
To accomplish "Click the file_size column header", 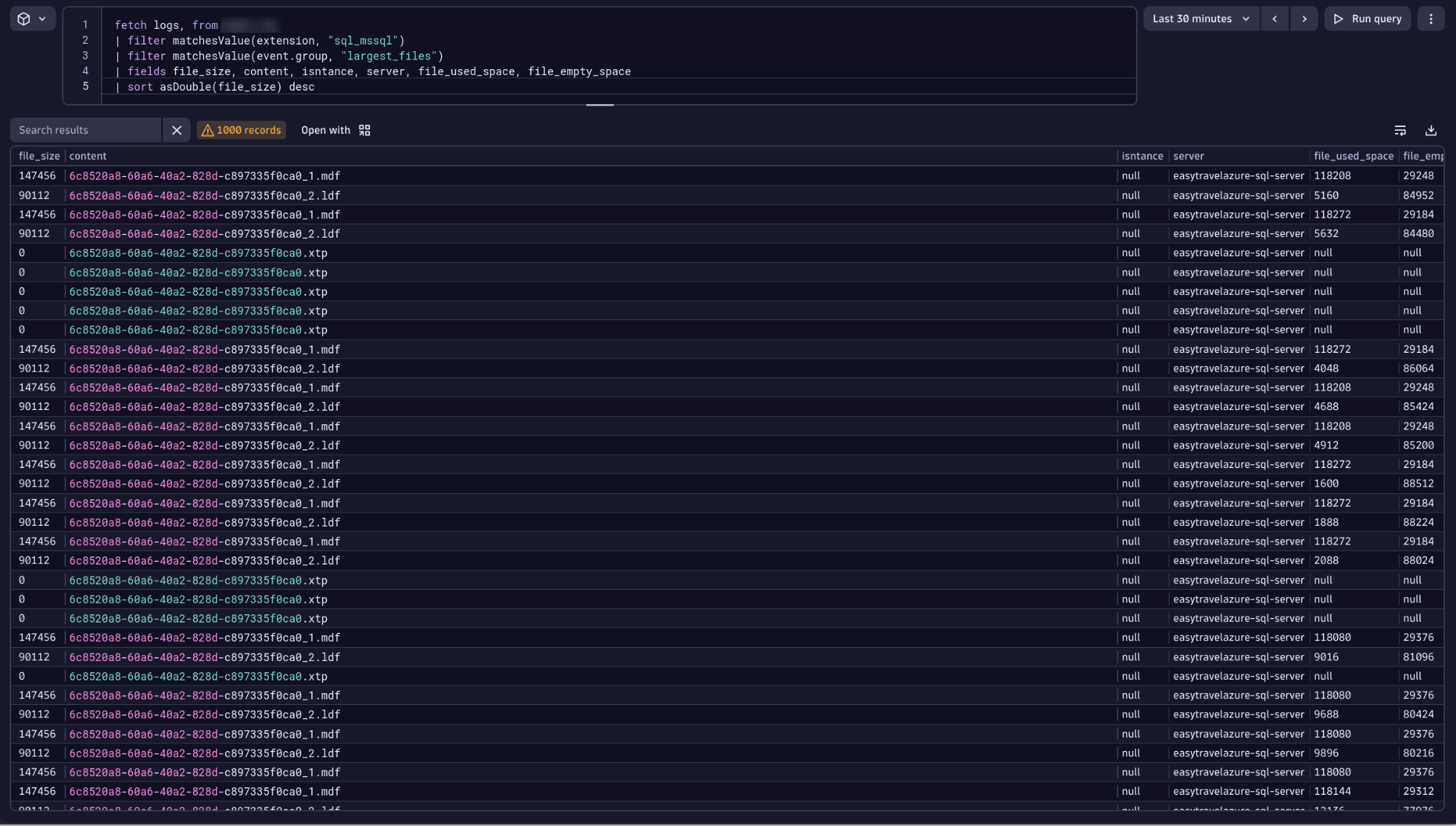I will [39, 156].
